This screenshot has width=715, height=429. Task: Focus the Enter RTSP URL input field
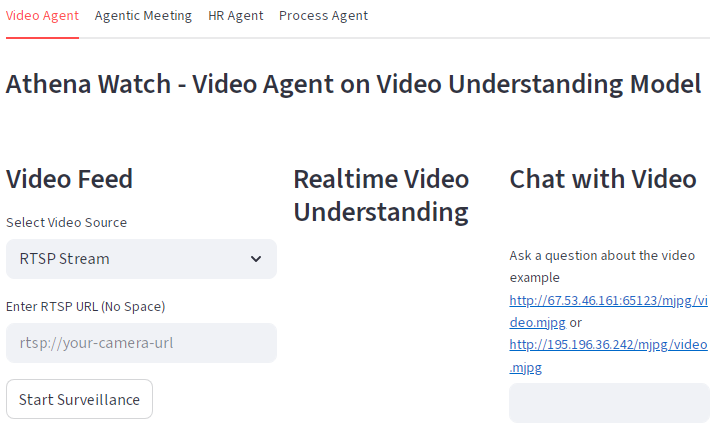[140, 343]
